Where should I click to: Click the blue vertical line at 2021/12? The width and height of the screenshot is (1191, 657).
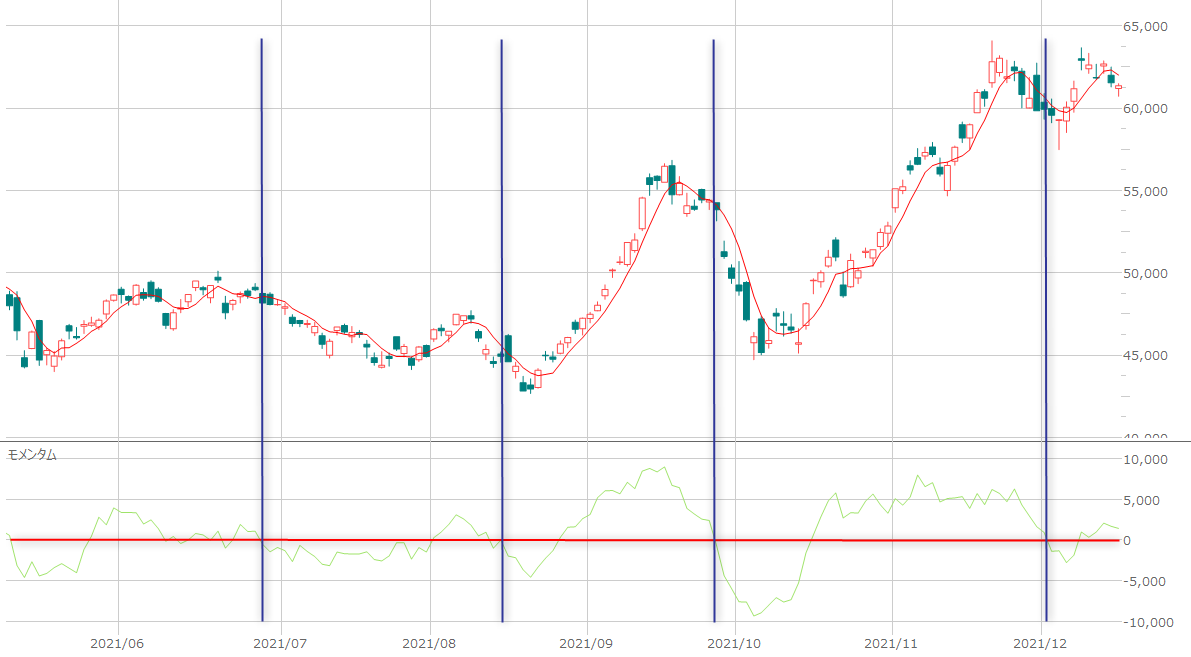pos(1046,300)
